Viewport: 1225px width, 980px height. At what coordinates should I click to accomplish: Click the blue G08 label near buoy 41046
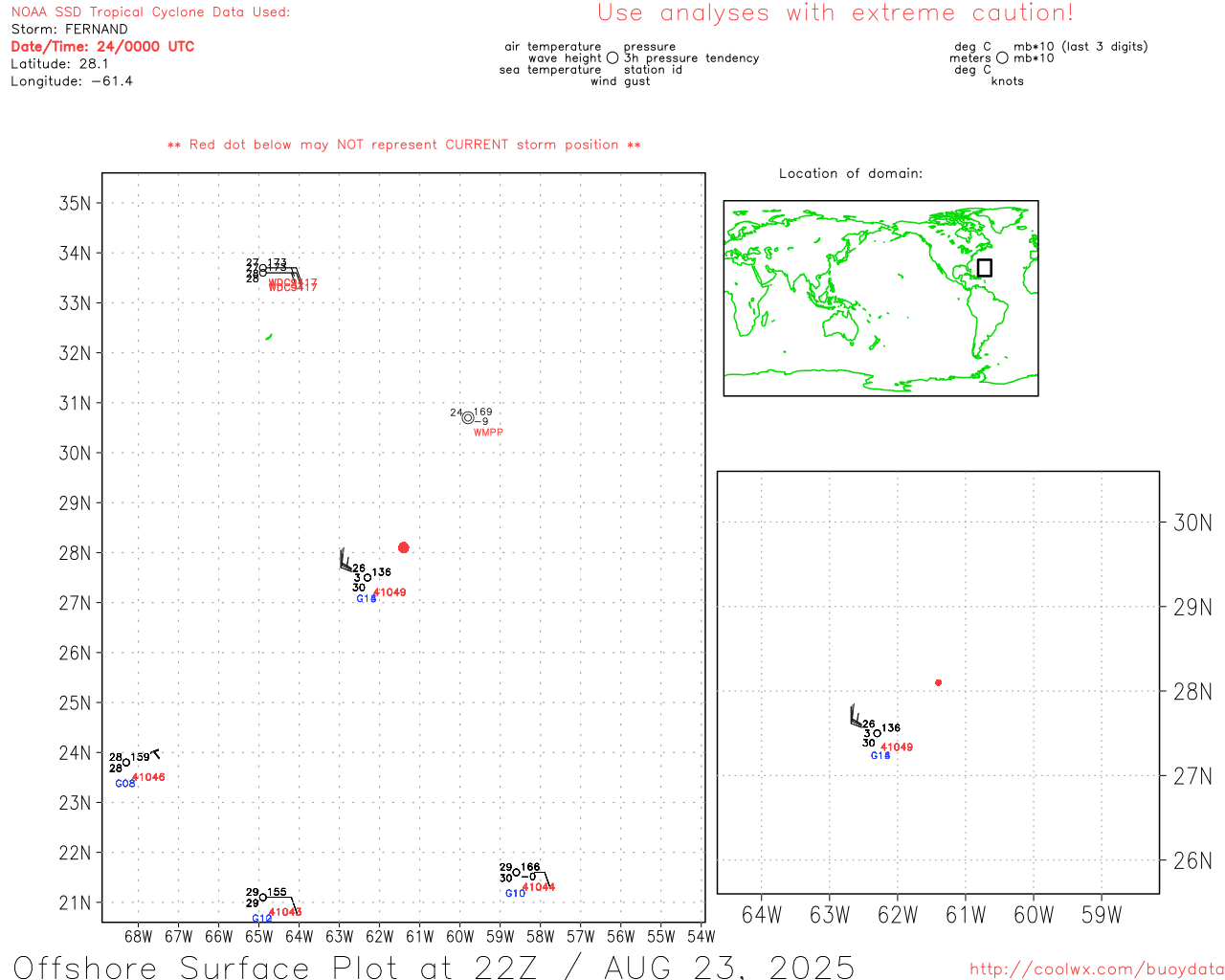coord(125,784)
